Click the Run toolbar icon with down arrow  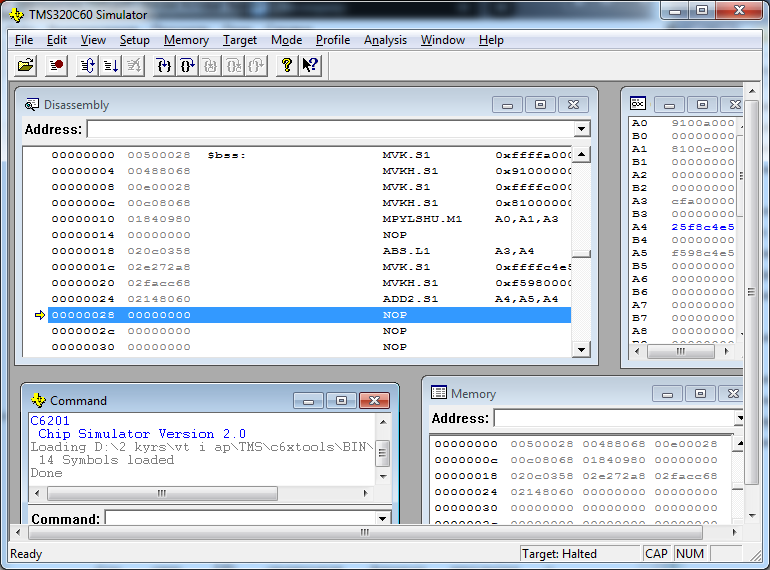pos(110,65)
